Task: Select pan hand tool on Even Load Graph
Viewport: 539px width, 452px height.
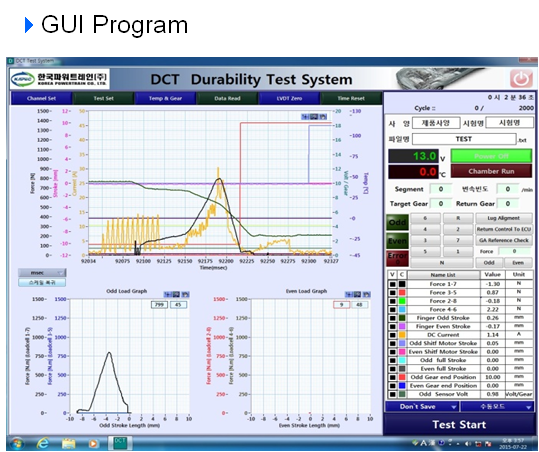Action: point(366,295)
